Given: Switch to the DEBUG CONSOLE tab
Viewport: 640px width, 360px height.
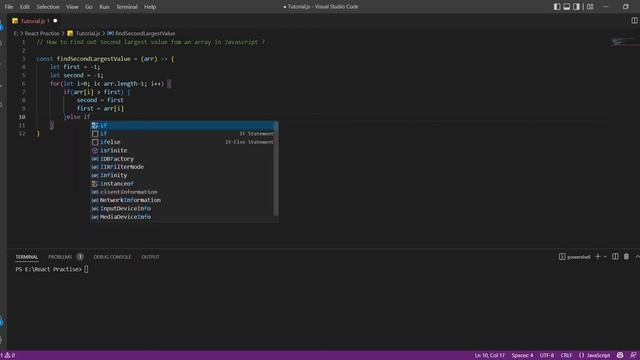Looking at the screenshot, I should point(112,257).
